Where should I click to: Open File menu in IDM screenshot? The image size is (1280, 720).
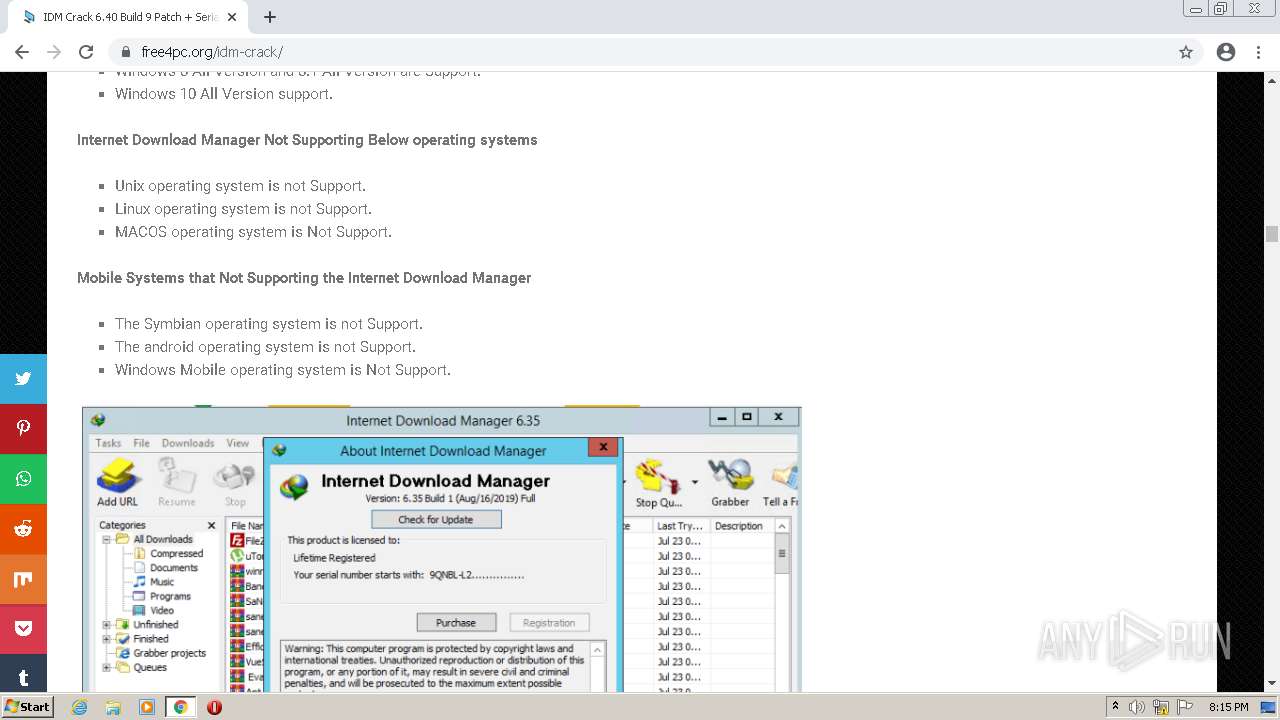click(142, 443)
